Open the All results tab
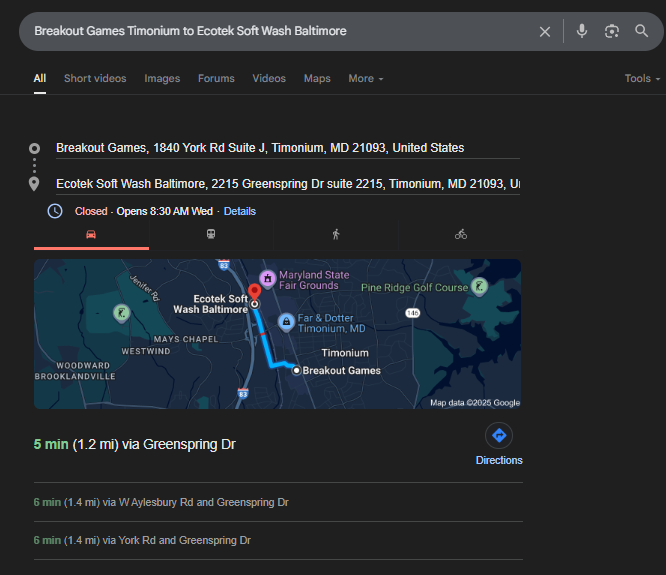Viewport: 666px width, 575px height. [x=40, y=79]
